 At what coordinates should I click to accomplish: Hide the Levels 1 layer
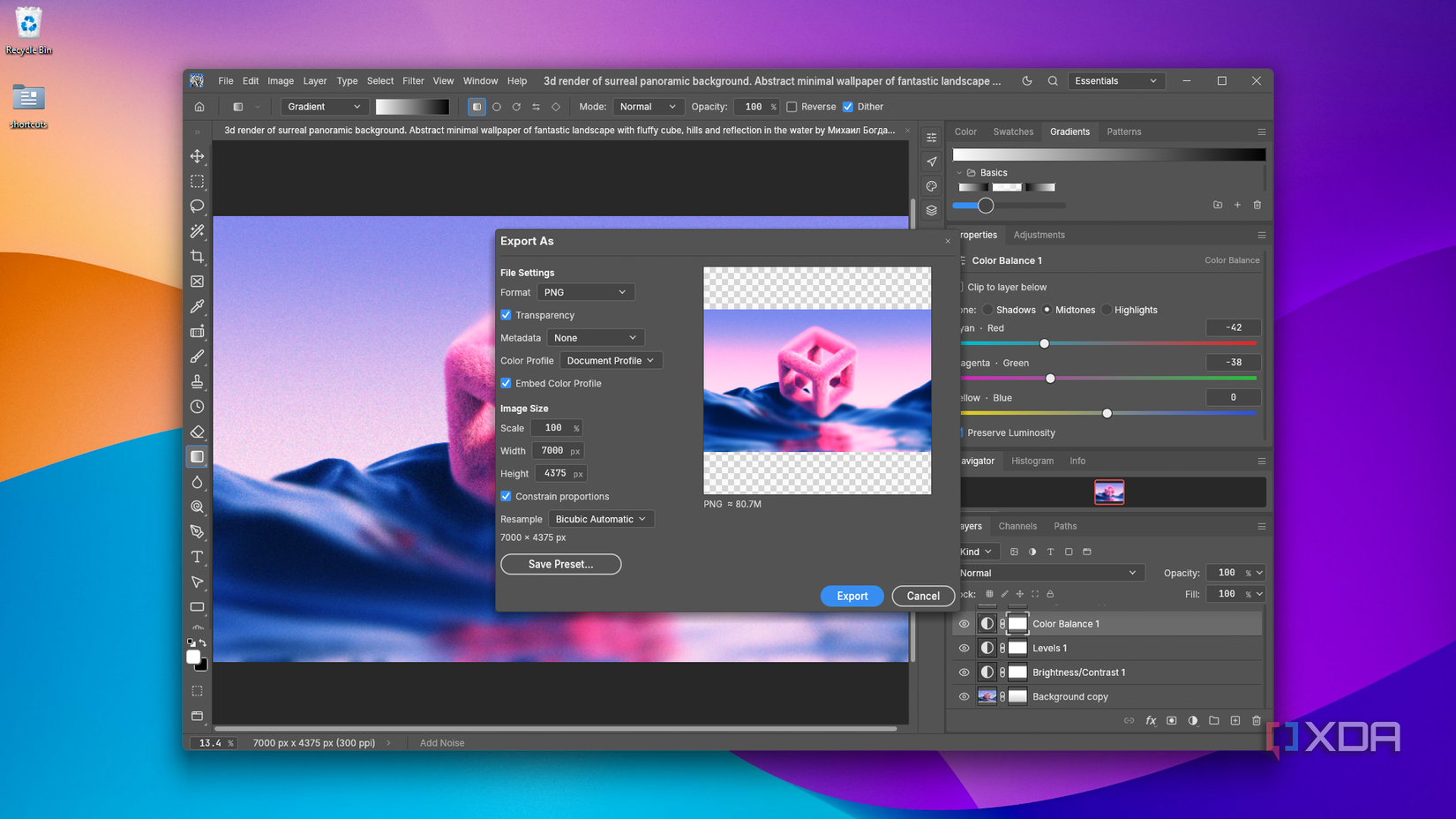coord(964,648)
